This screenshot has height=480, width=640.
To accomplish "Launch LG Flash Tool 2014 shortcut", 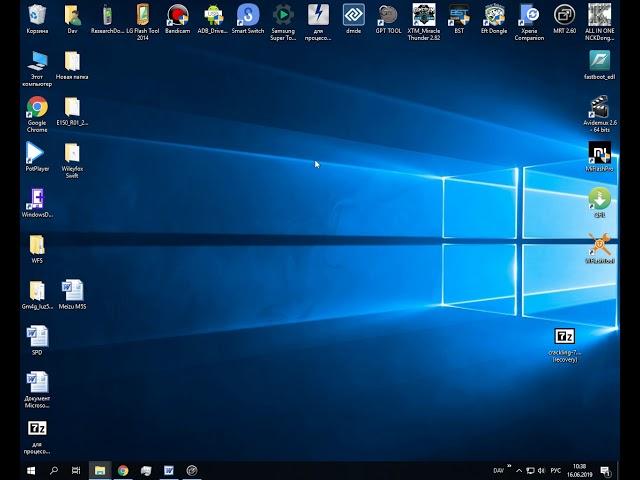I will pyautogui.click(x=142, y=22).
